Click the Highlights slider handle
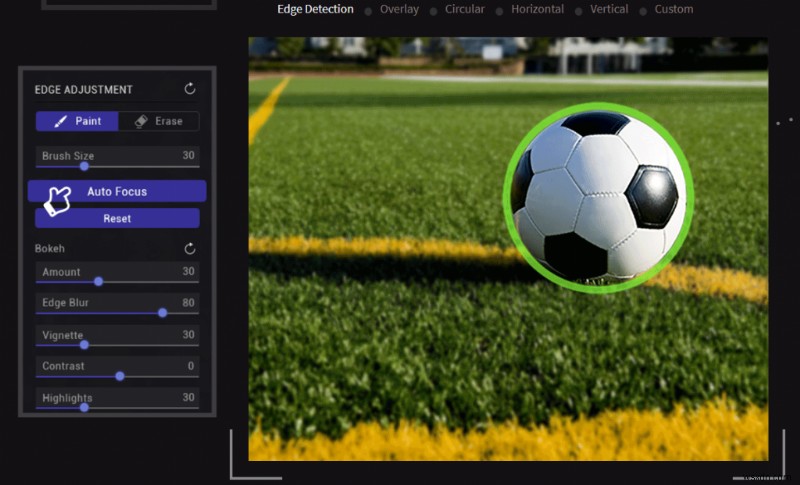The width and height of the screenshot is (800, 485). pyautogui.click(x=84, y=407)
